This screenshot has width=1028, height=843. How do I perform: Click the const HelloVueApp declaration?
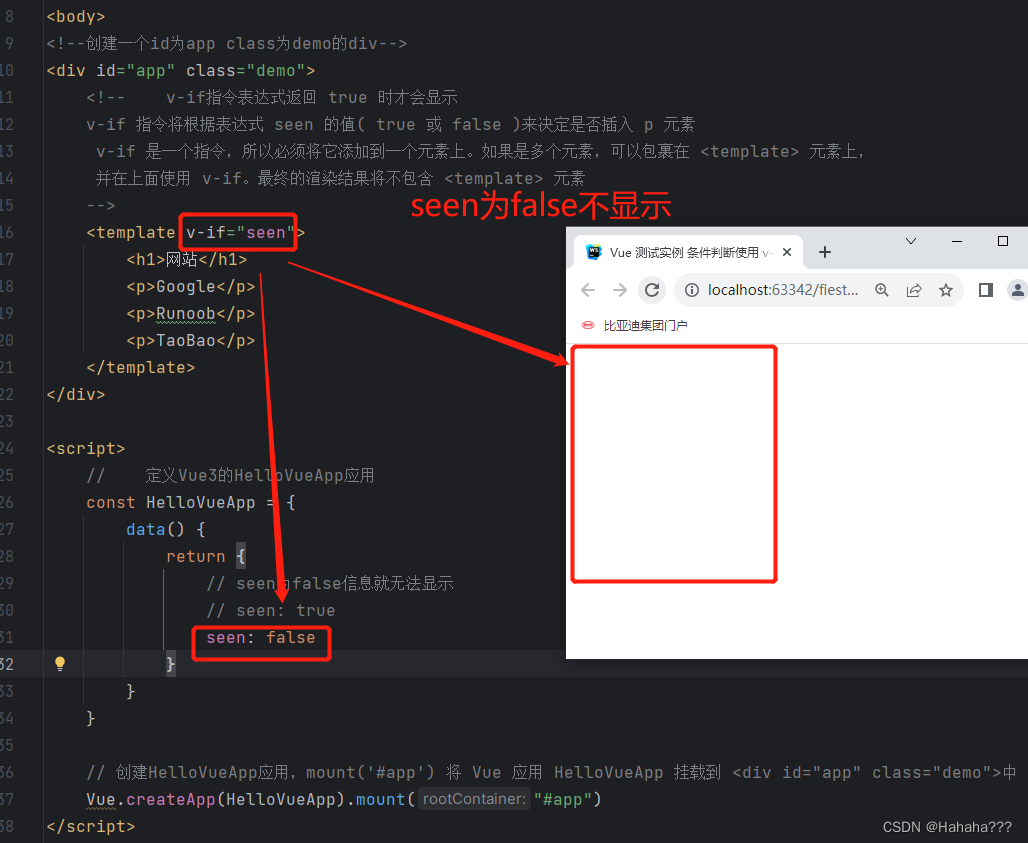(190, 502)
